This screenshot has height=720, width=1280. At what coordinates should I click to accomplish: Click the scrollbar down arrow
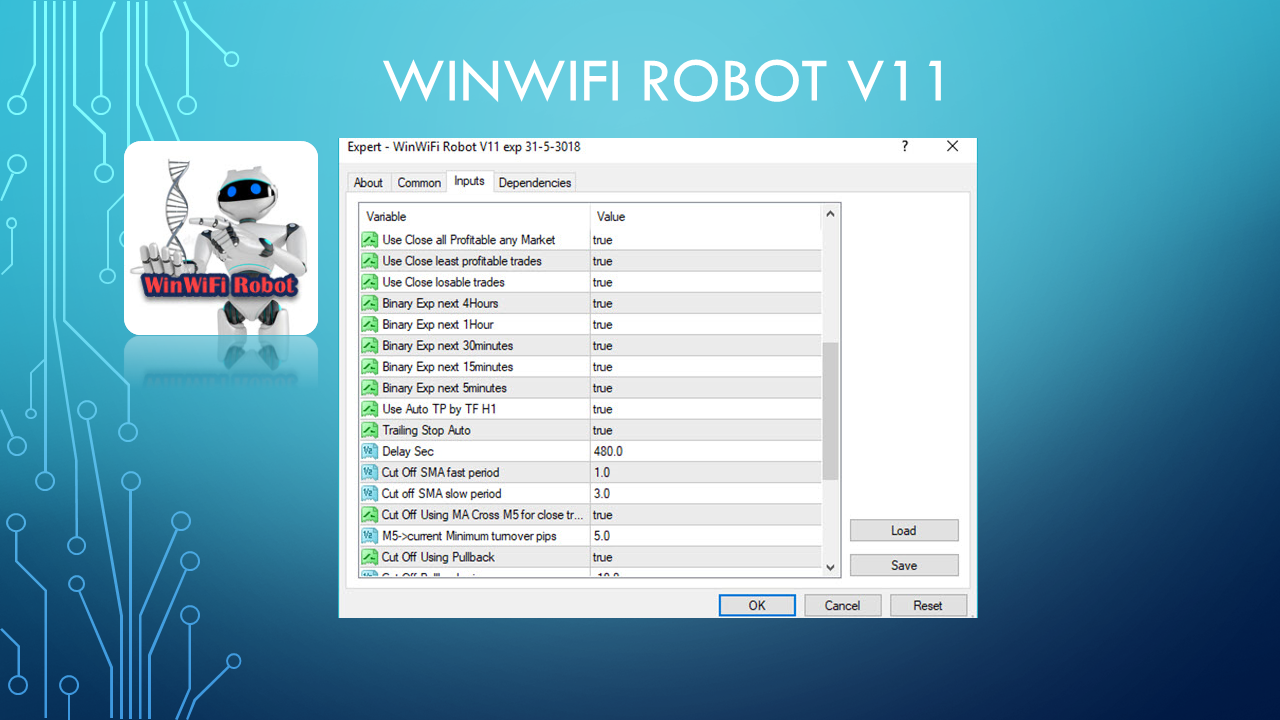click(830, 567)
